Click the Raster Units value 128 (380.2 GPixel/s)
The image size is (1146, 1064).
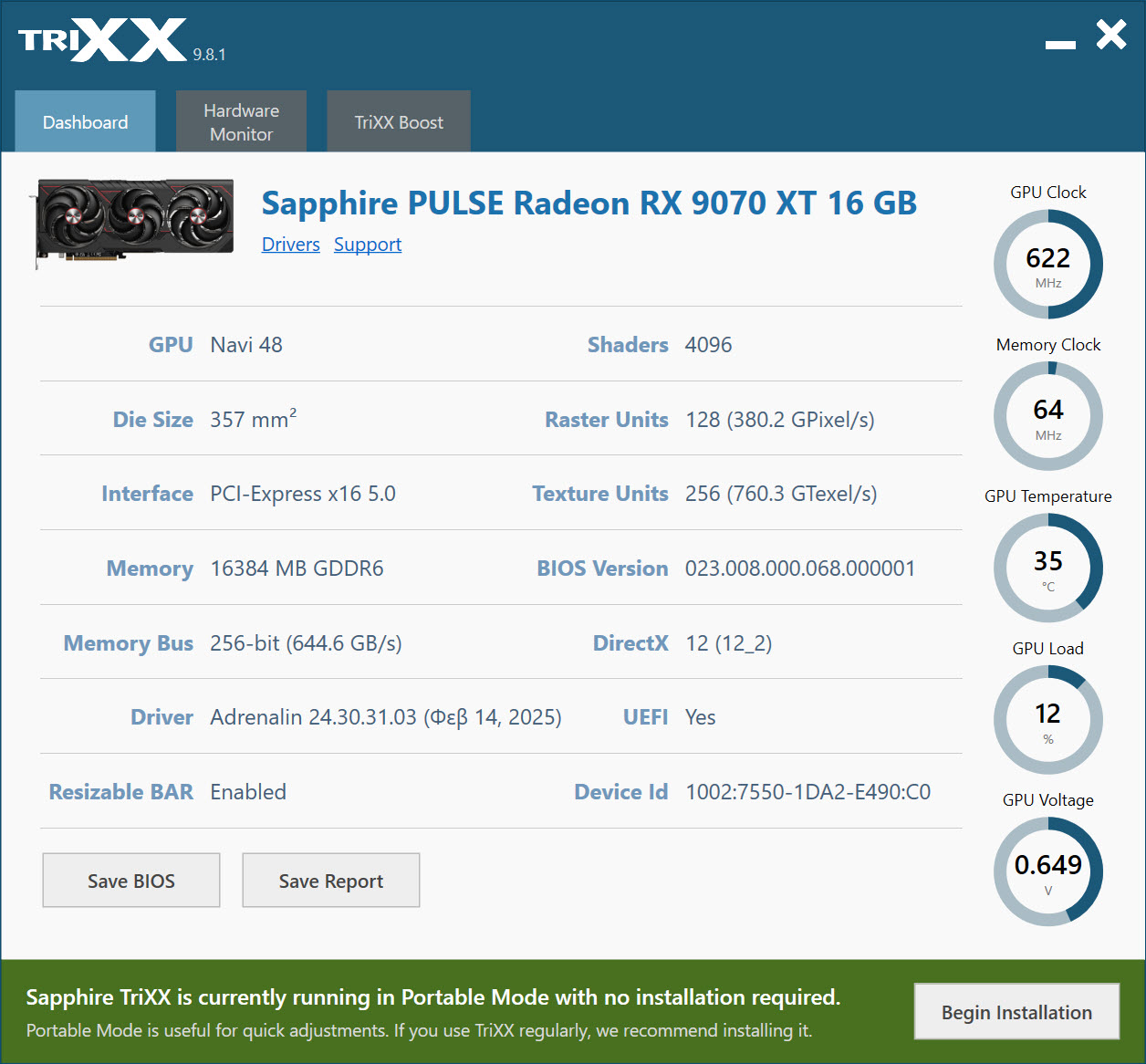(780, 420)
